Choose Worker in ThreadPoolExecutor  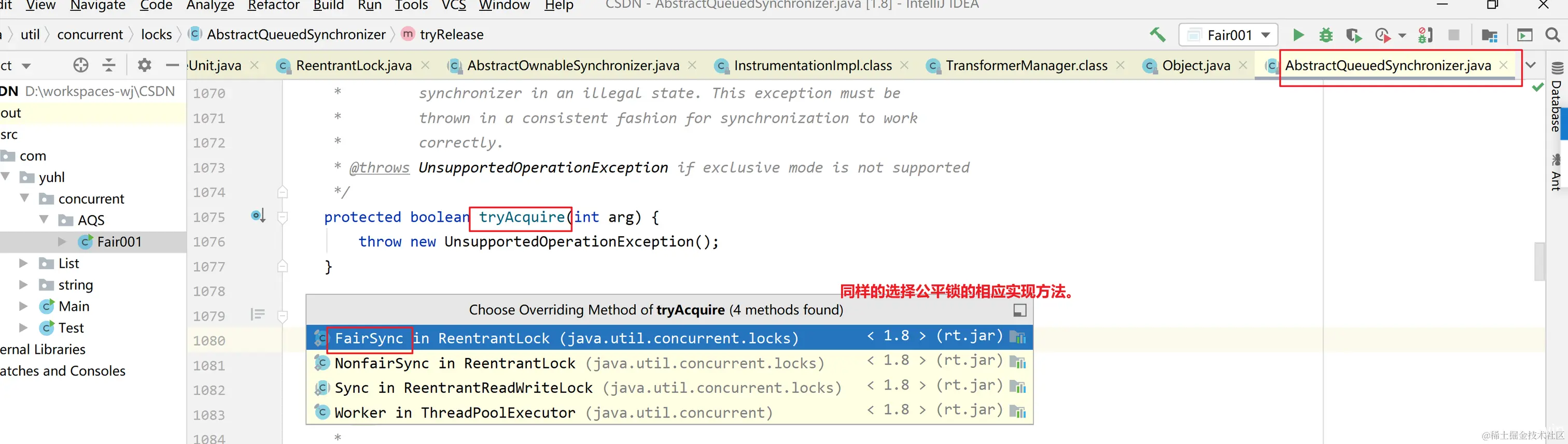669,412
